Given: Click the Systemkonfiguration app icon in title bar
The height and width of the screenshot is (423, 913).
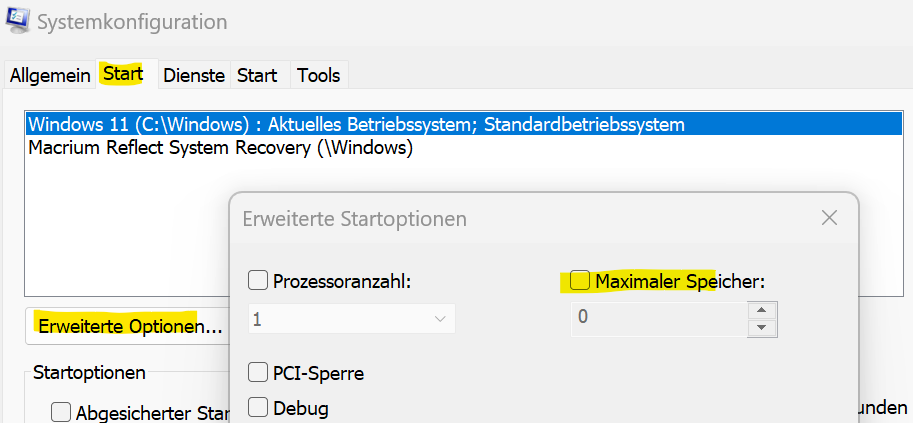Looking at the screenshot, I should (18, 20).
